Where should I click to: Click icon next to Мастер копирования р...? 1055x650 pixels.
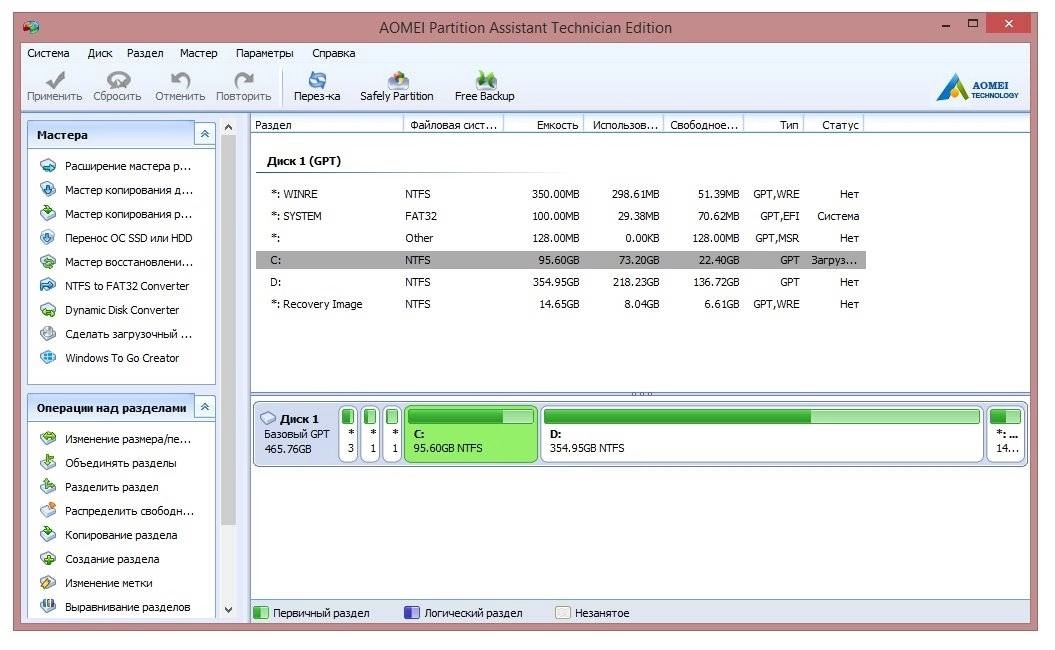48,213
